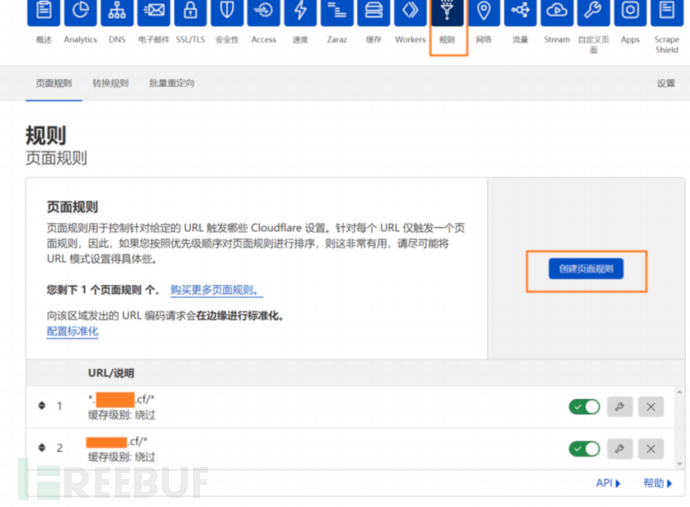Open the 速度 lightning icon
The height and width of the screenshot is (507, 690).
coord(300,12)
